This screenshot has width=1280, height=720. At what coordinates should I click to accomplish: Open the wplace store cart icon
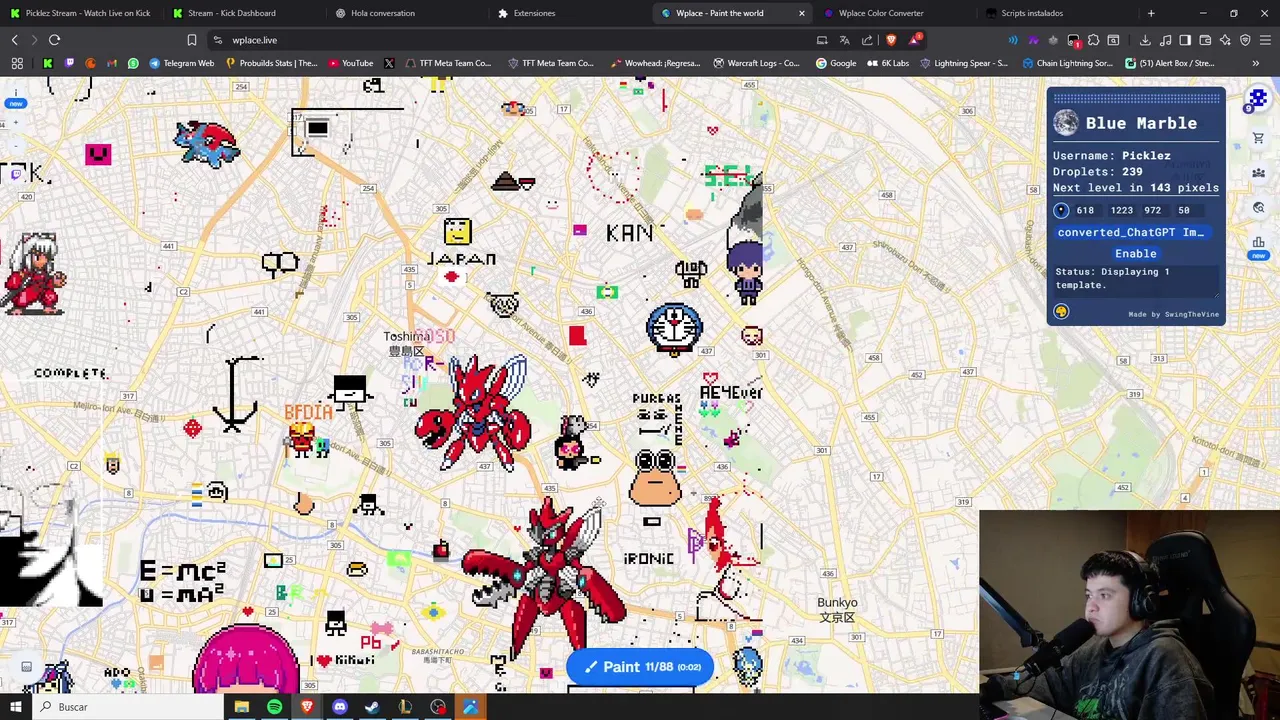coord(1258,139)
